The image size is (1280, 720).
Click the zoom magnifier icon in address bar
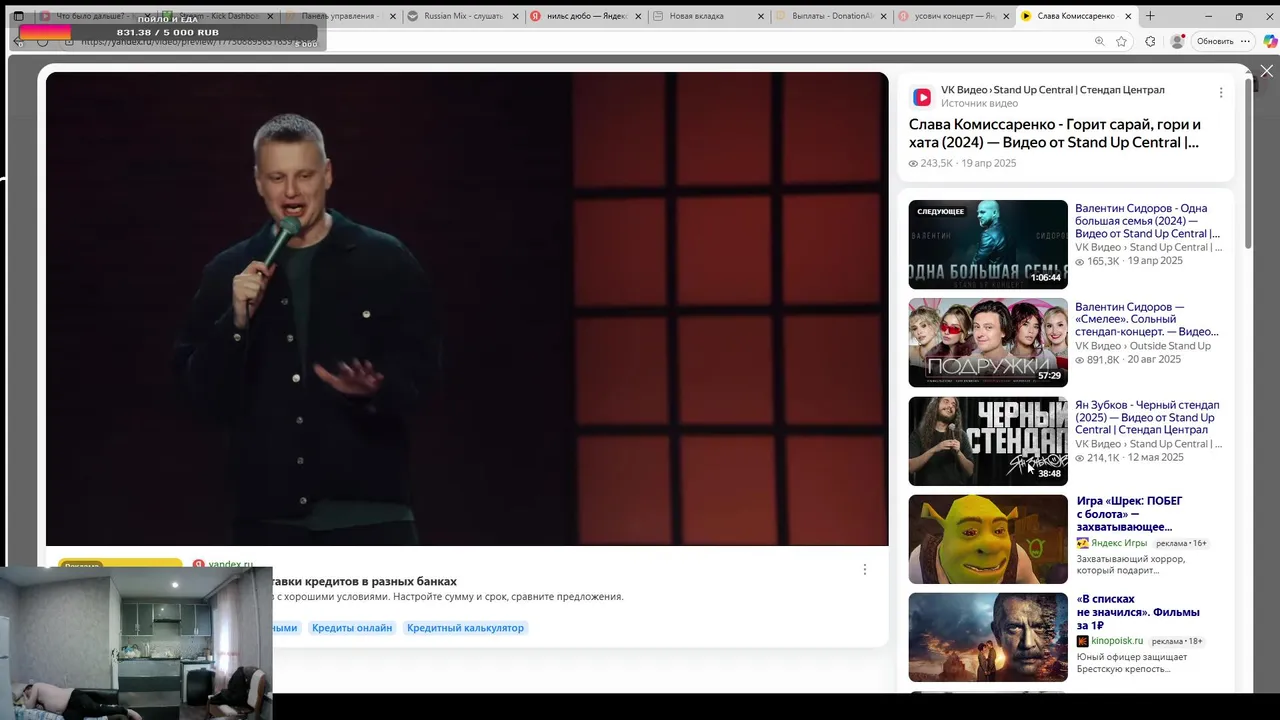pyautogui.click(x=1099, y=41)
